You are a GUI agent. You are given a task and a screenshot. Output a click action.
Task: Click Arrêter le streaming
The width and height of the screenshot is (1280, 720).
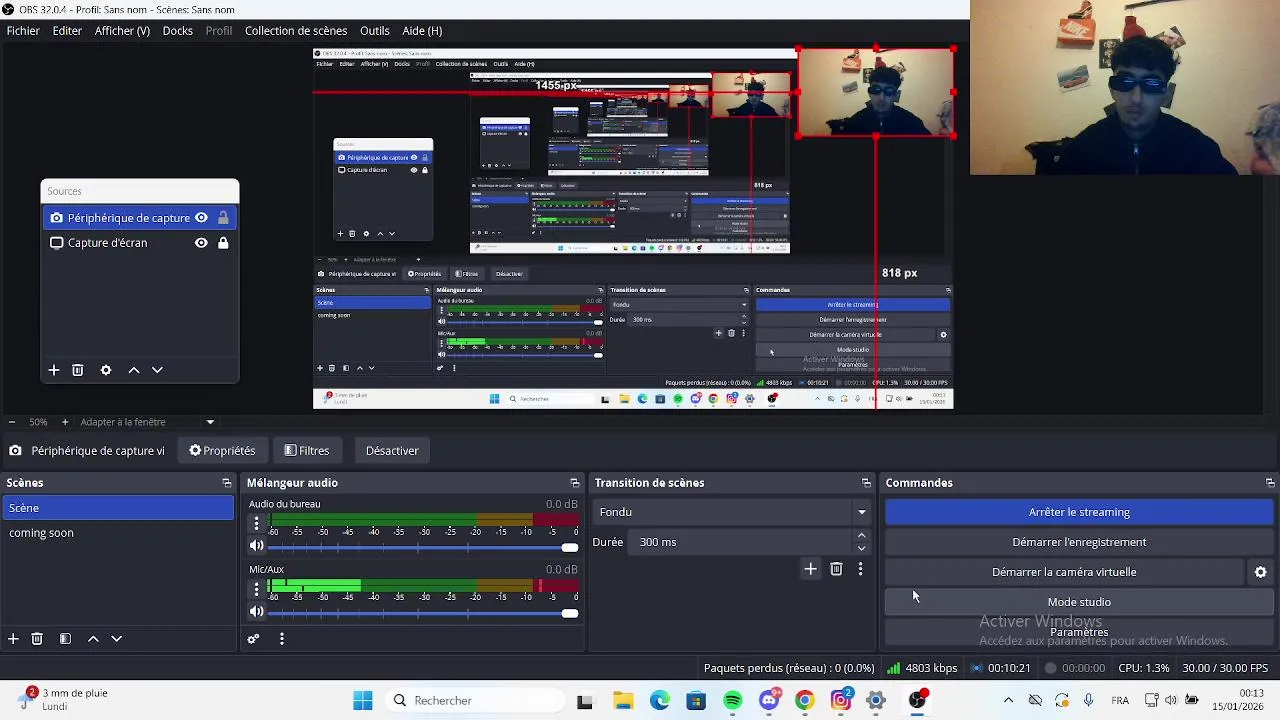[1079, 512]
